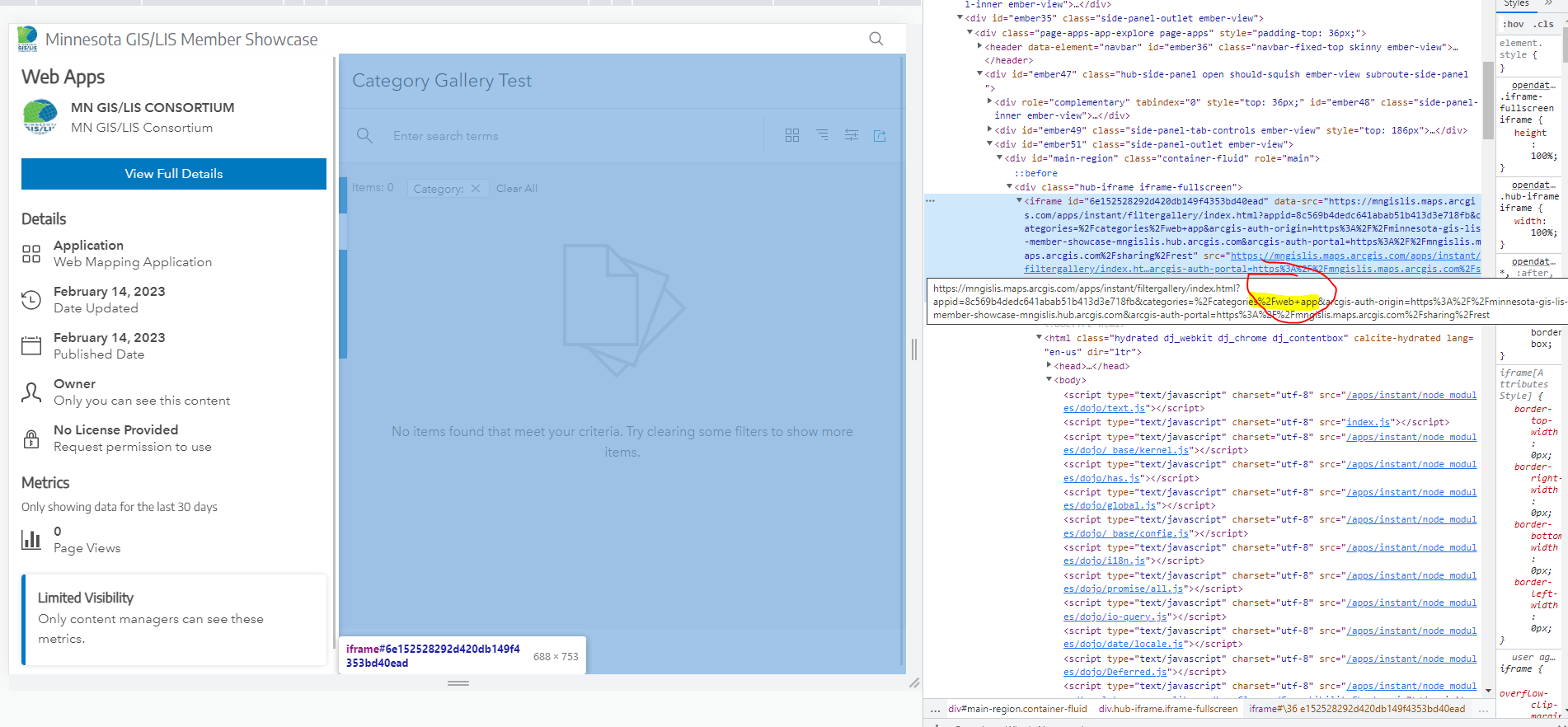Switch gallery to grid view icon
Viewport: 1568px width, 727px height.
[792, 135]
